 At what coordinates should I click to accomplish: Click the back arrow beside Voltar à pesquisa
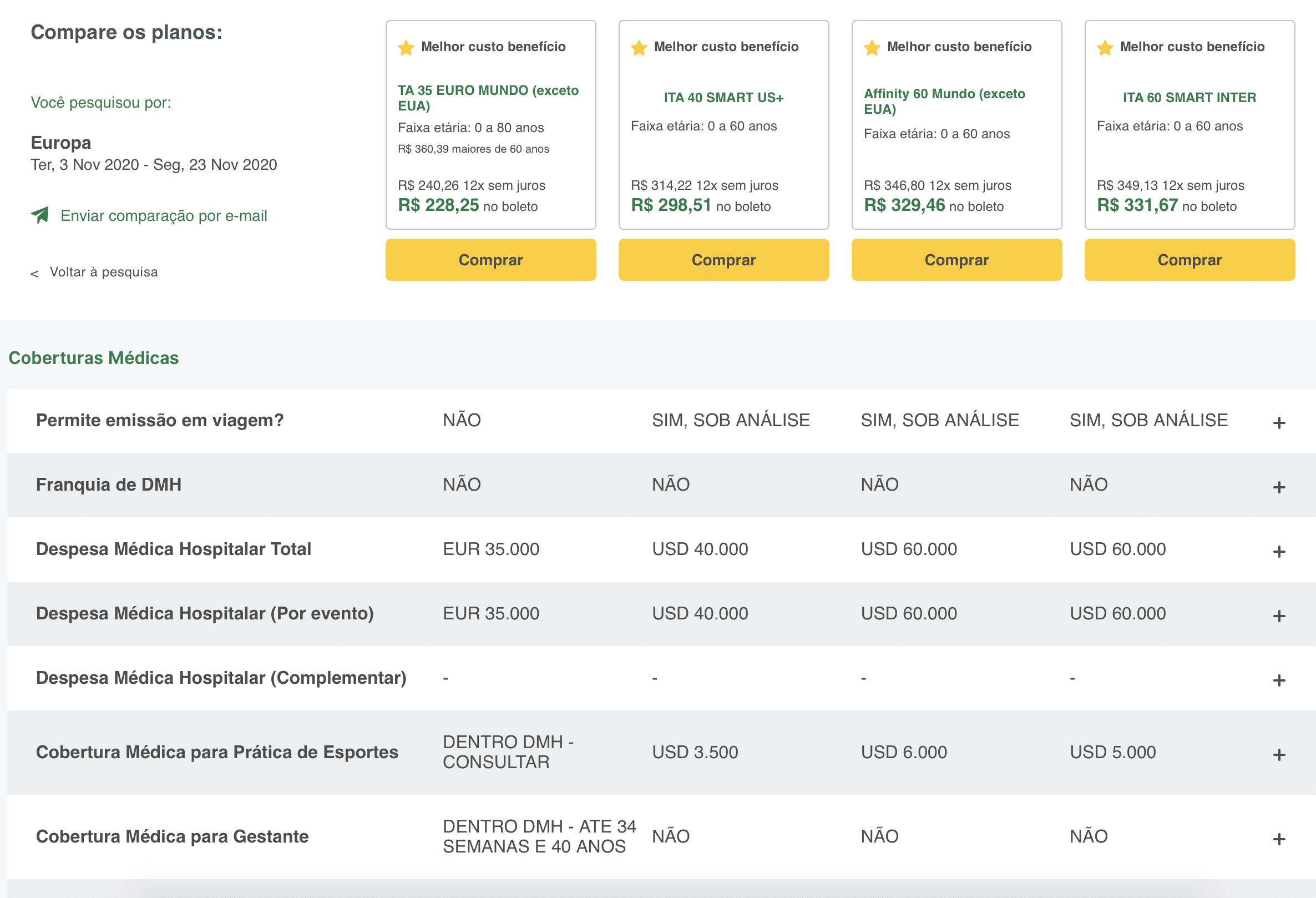34,274
